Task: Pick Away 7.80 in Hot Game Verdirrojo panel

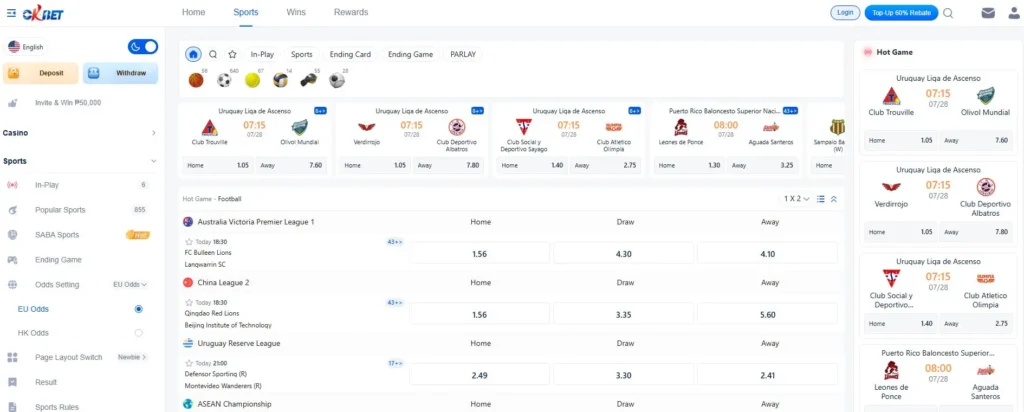Action: (974, 232)
